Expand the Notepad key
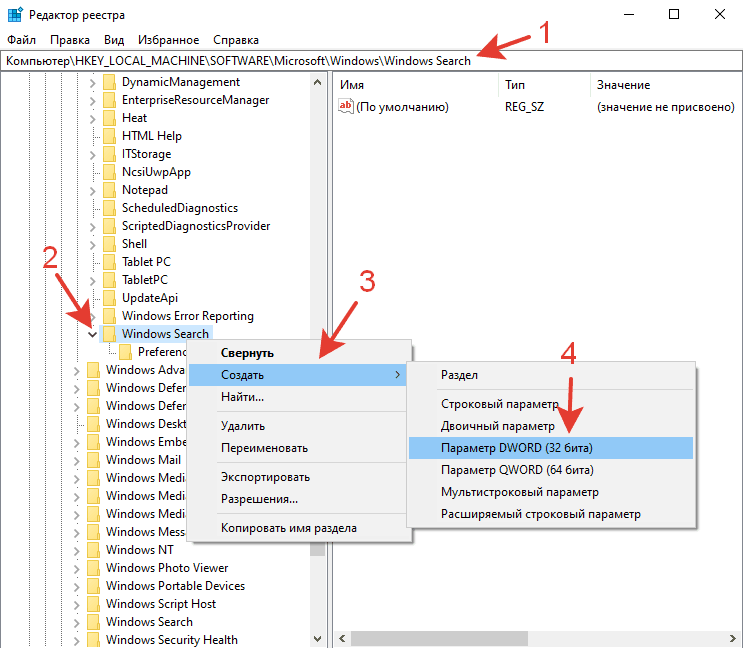Viewport: 743px width, 648px height. pyautogui.click(x=92, y=190)
